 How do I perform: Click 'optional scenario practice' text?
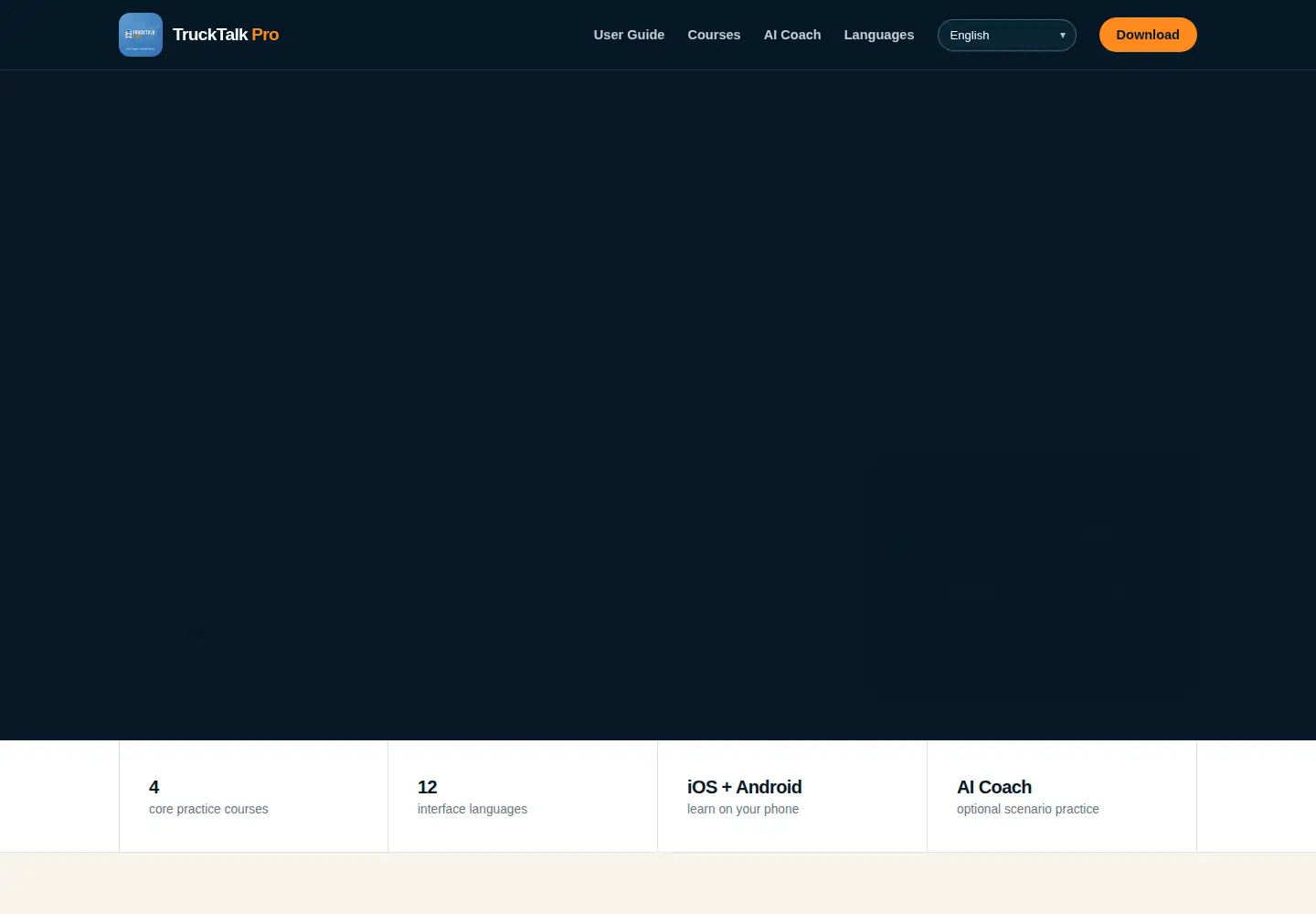pos(1028,809)
